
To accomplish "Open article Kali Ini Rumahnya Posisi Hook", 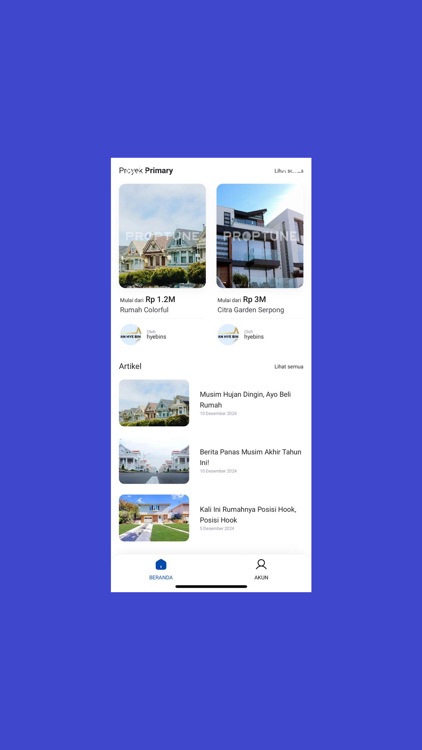I will [248, 514].
